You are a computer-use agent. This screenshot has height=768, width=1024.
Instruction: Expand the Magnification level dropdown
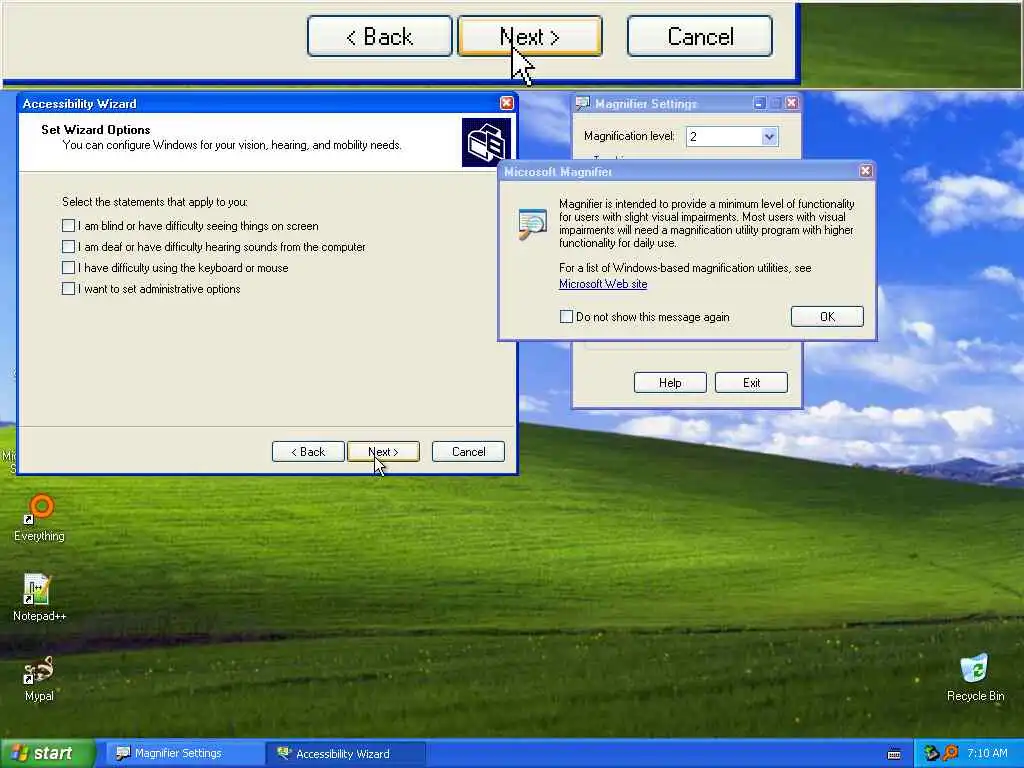769,136
